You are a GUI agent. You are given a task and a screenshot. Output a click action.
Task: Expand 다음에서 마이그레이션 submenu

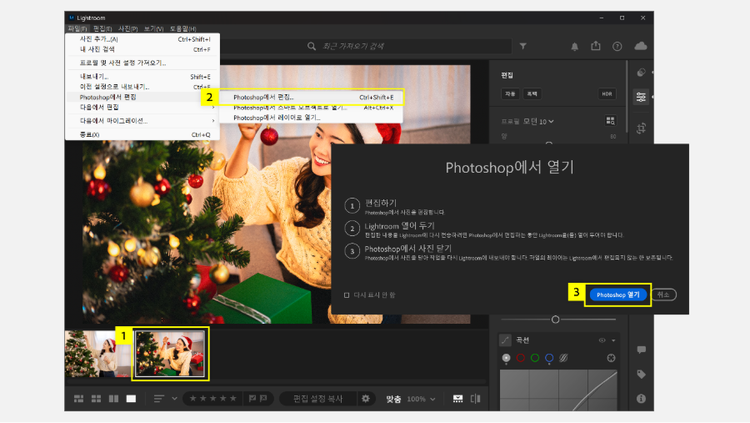143,121
